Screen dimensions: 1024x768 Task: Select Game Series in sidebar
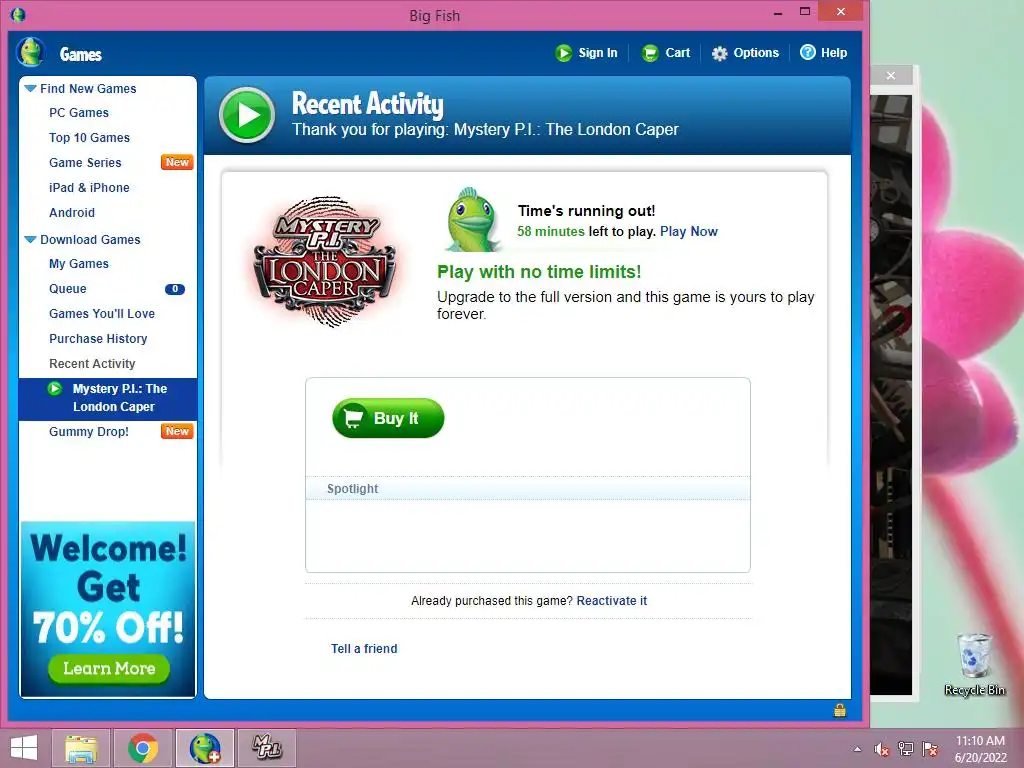(x=86, y=163)
